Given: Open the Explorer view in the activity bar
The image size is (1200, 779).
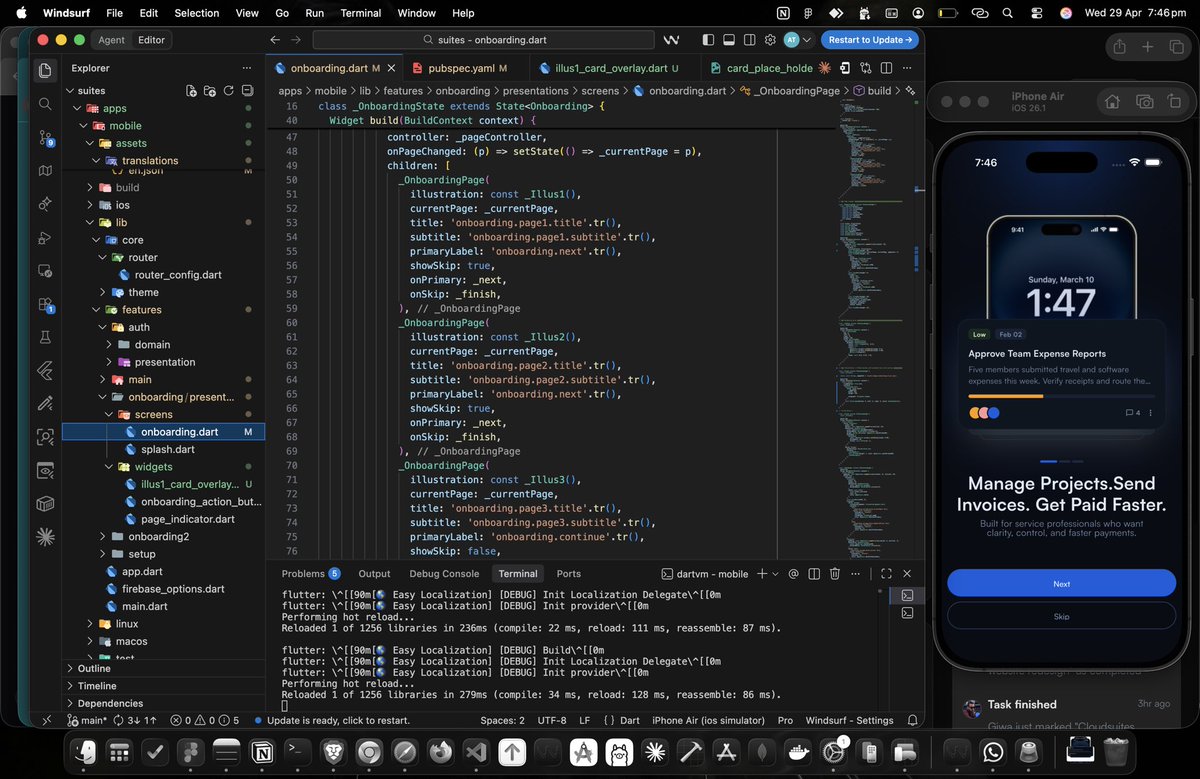Looking at the screenshot, I should coord(44,70).
